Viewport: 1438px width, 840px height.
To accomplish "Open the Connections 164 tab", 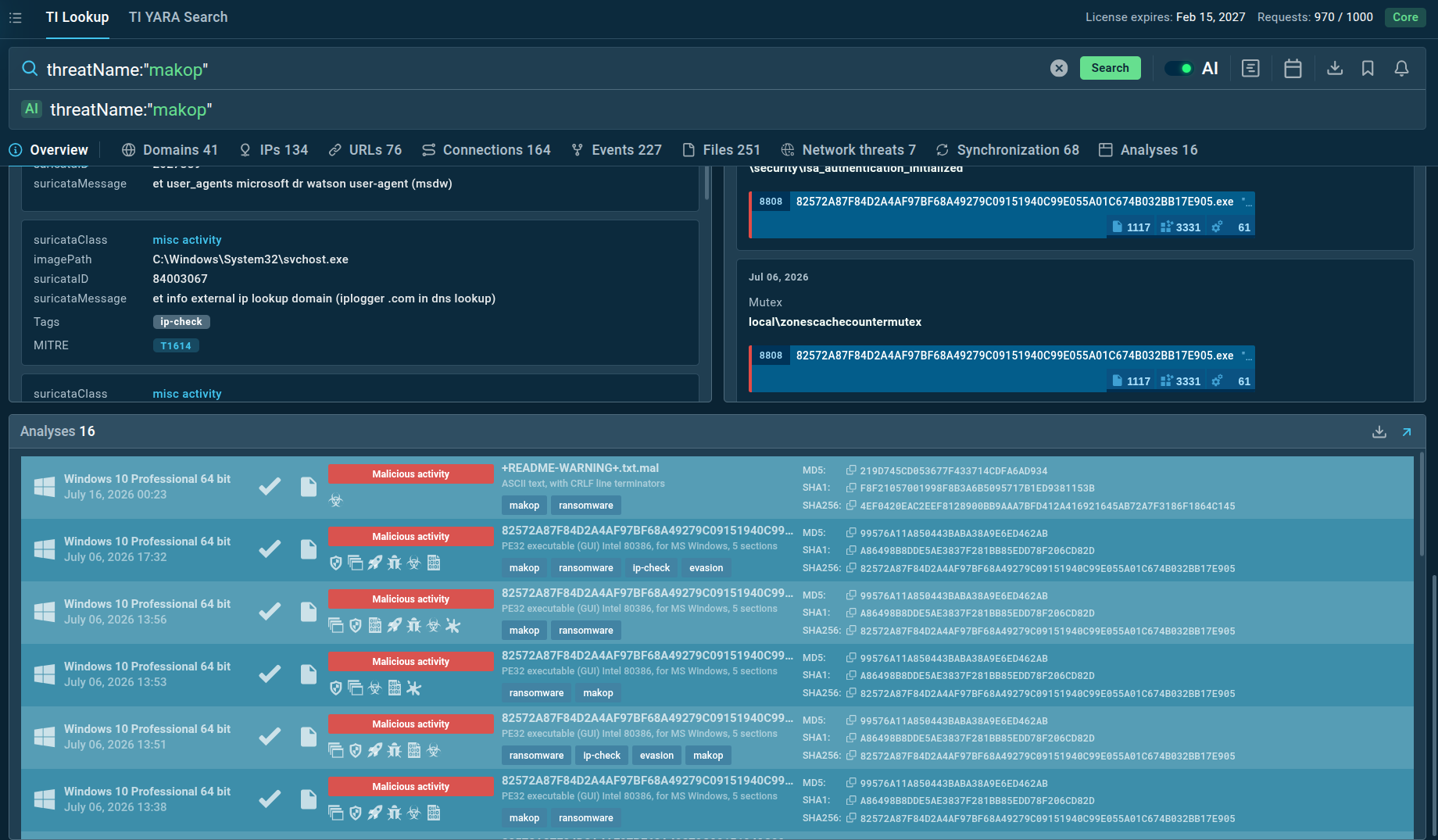I will [486, 150].
